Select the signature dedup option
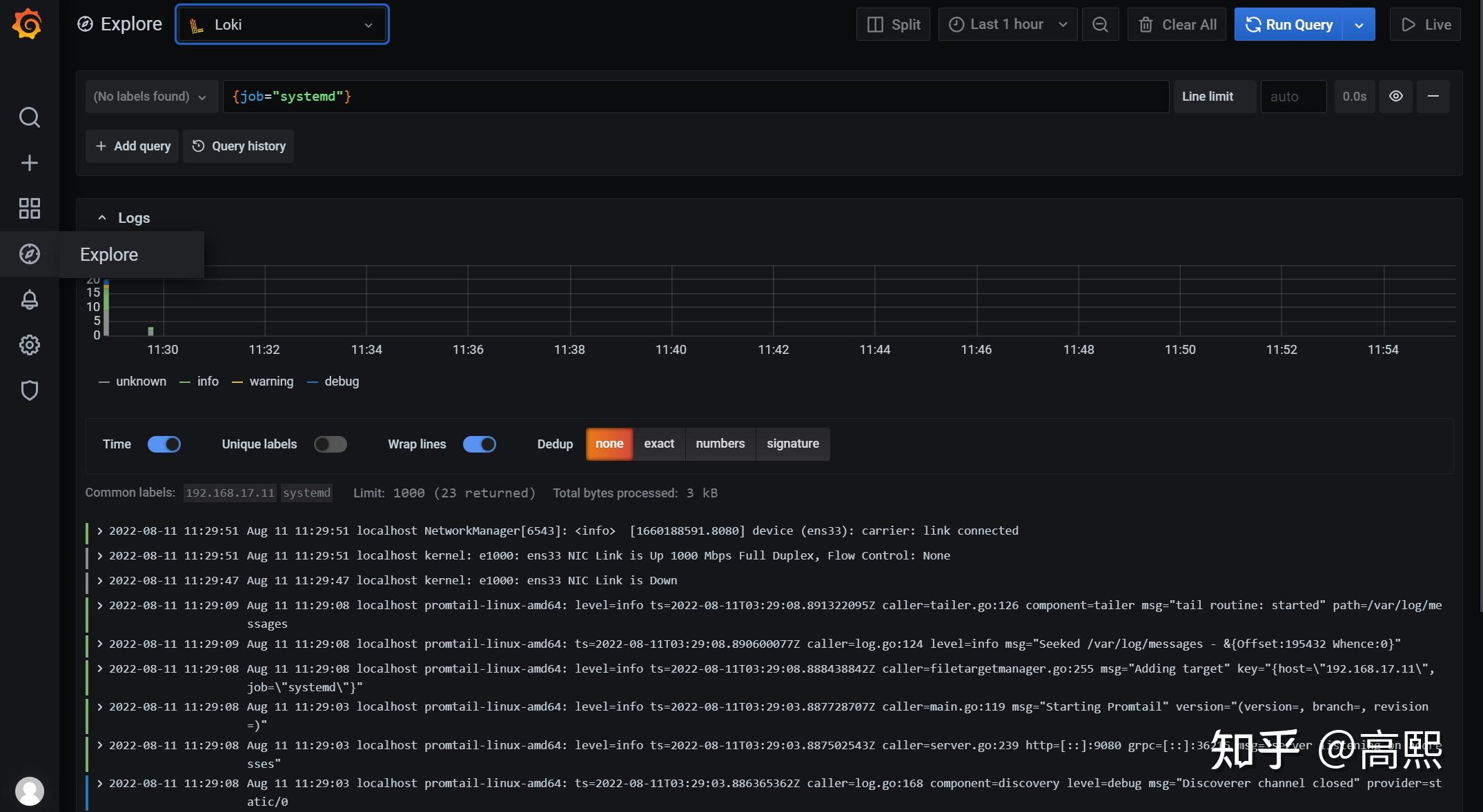The image size is (1483, 812). pos(792,444)
